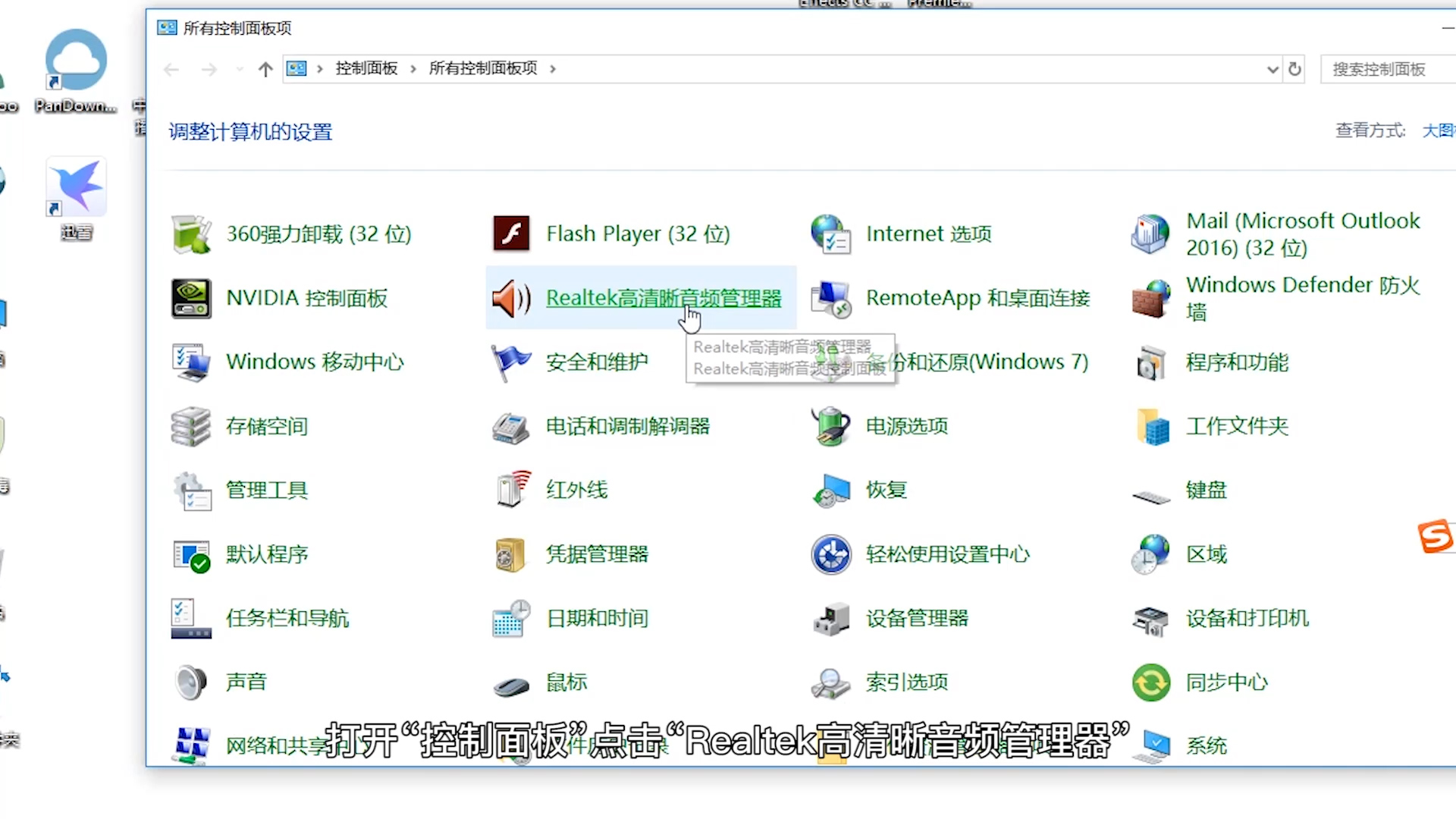Click the 所有控制面板项 breadcrumb
Image resolution: width=1456 pixels, height=819 pixels.
tap(483, 68)
